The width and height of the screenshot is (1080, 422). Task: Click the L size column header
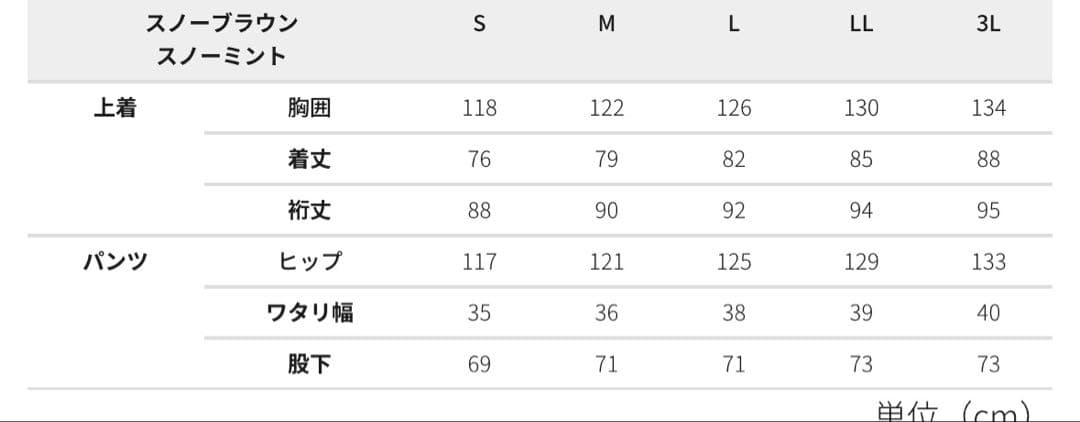(x=733, y=25)
